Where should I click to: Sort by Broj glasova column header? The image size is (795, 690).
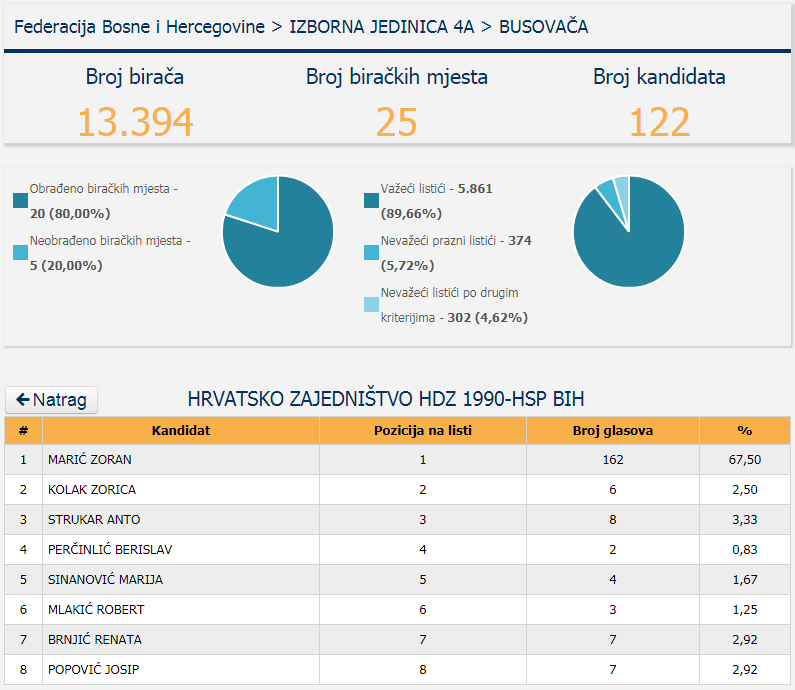point(612,431)
